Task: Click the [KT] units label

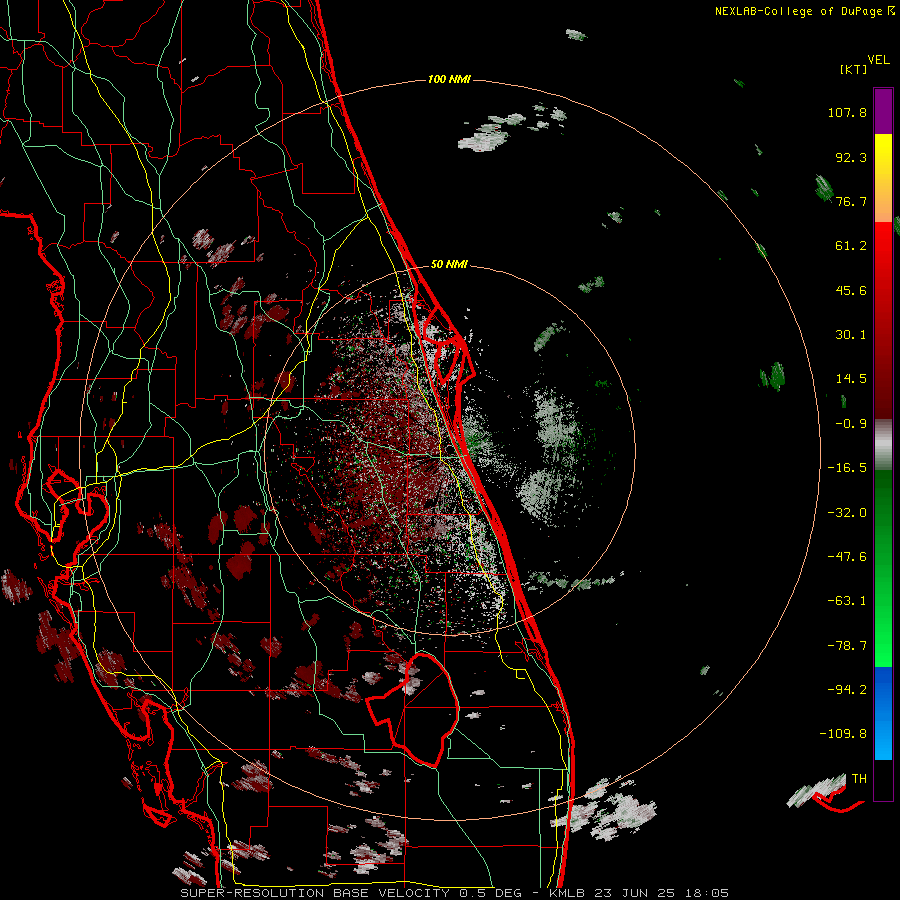Action: tap(853, 69)
